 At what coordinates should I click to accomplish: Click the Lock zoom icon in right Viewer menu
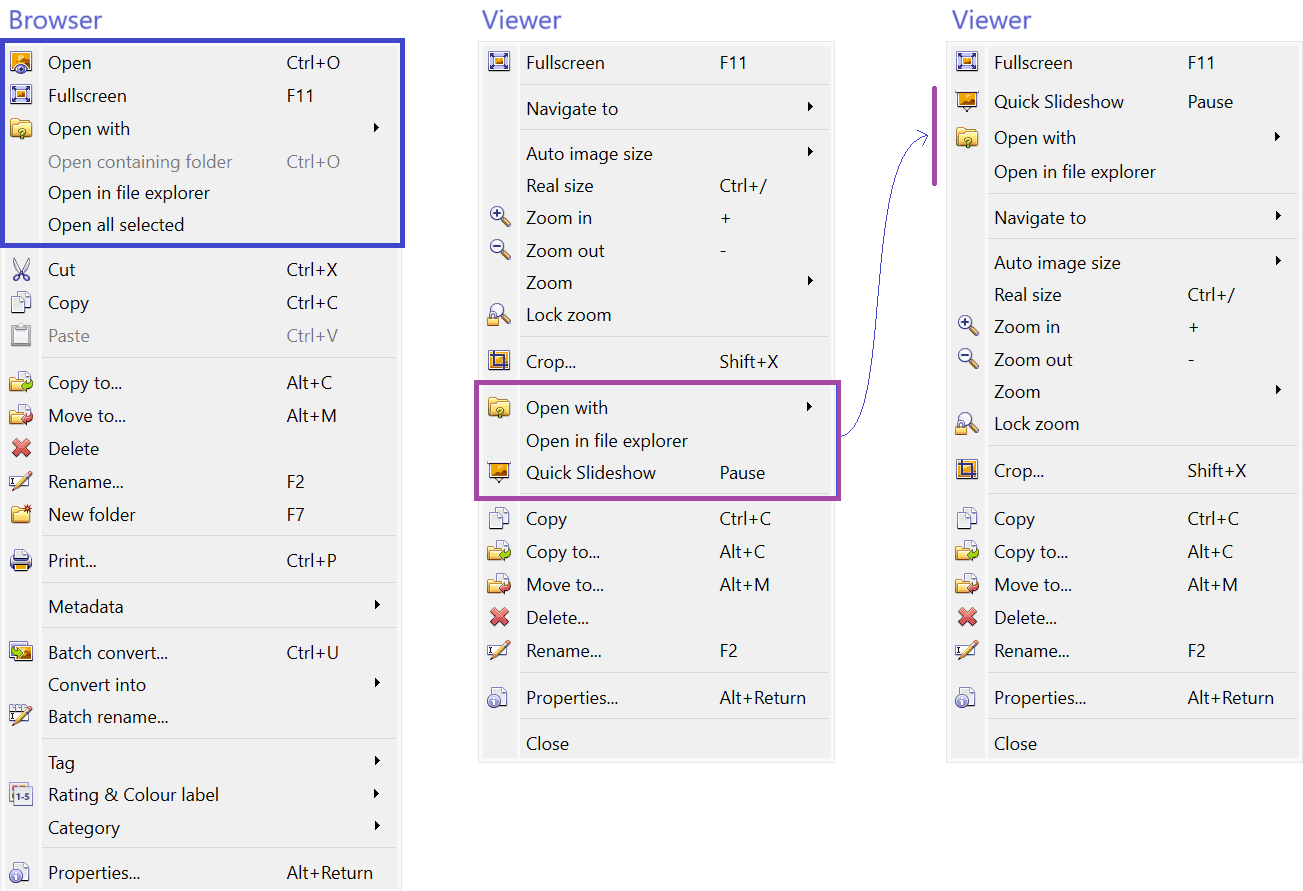[967, 424]
